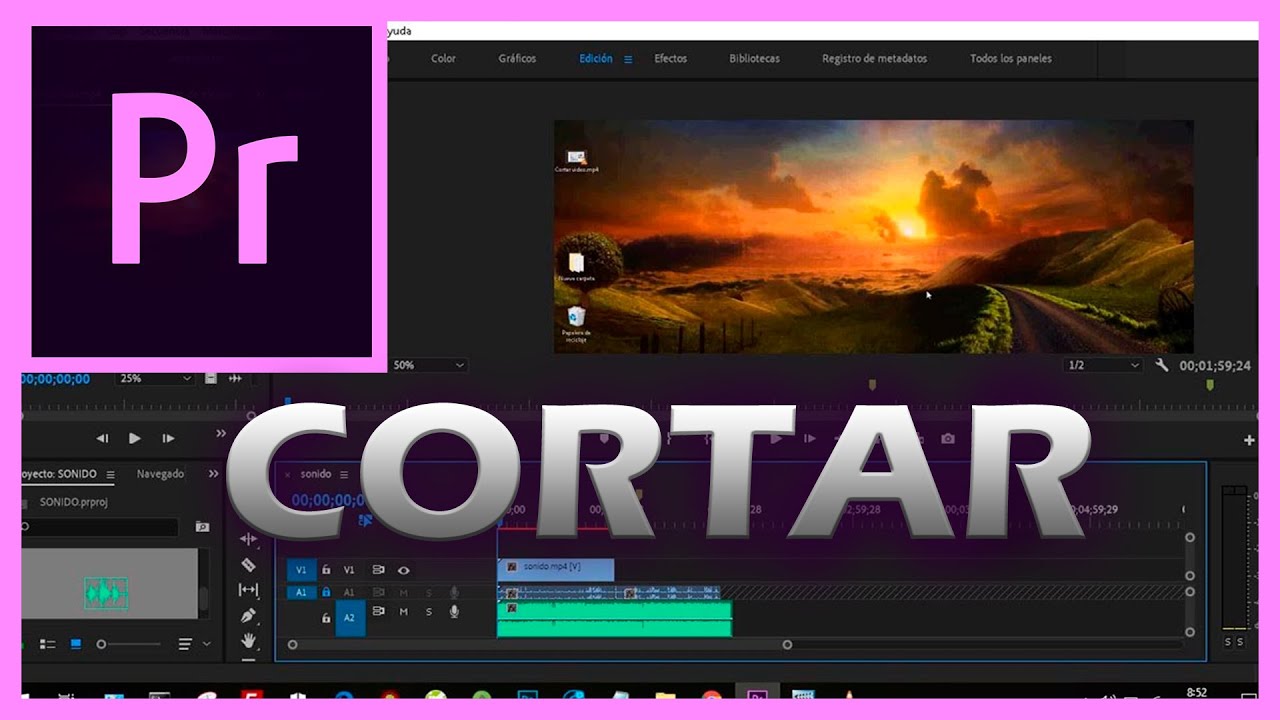Image resolution: width=1280 pixels, height=720 pixels.
Task: Toggle the highlighted A2 track target
Action: [x=350, y=618]
